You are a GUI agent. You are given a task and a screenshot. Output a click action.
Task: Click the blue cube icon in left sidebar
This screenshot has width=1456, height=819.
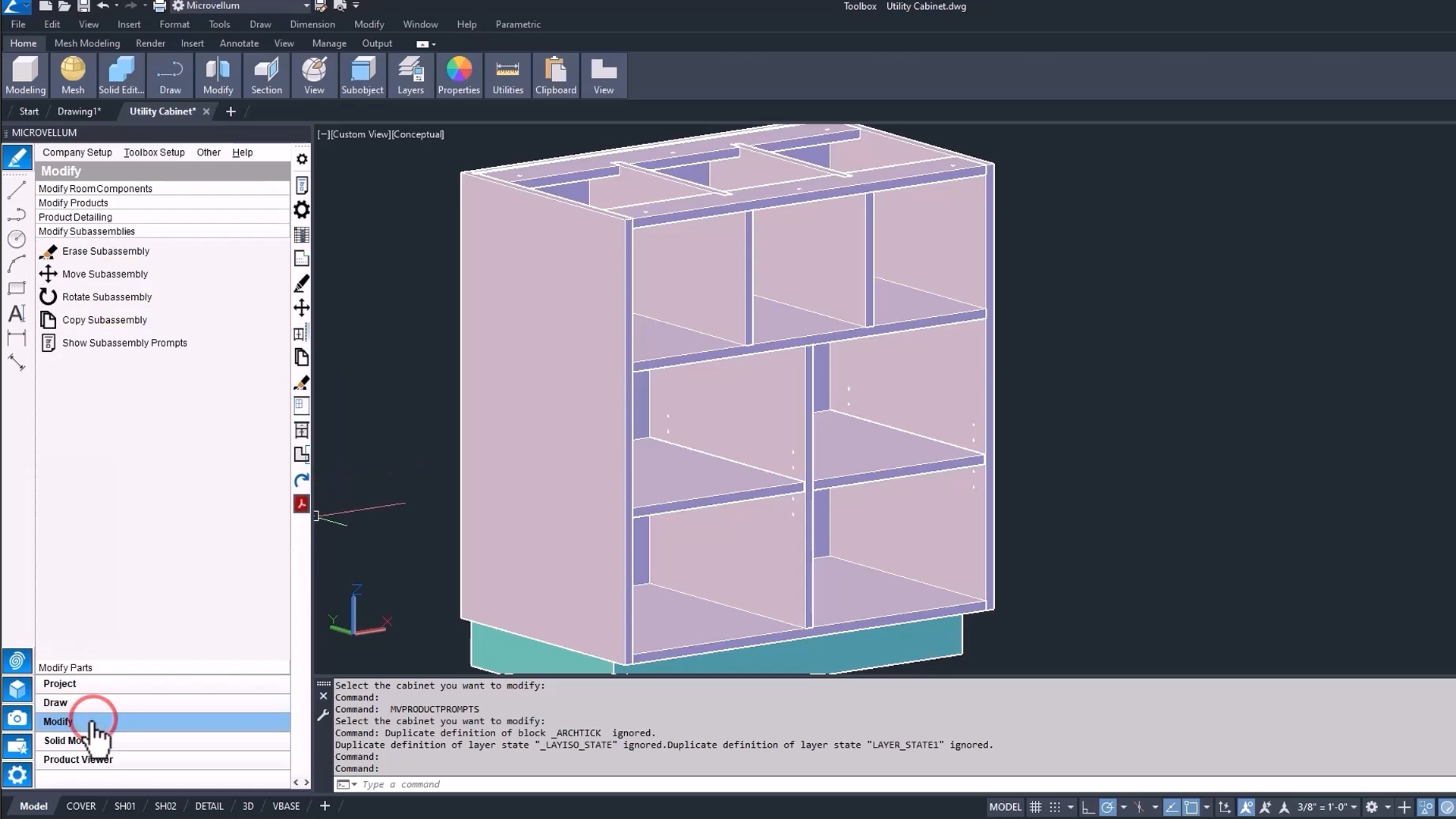pos(17,689)
